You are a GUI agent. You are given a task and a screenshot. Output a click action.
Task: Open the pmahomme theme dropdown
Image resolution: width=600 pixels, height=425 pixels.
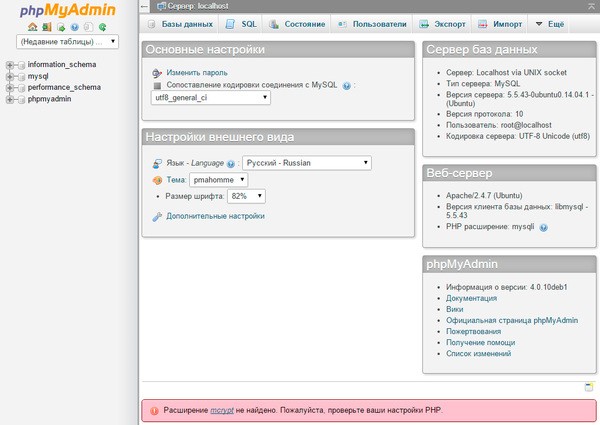pyautogui.click(x=218, y=180)
